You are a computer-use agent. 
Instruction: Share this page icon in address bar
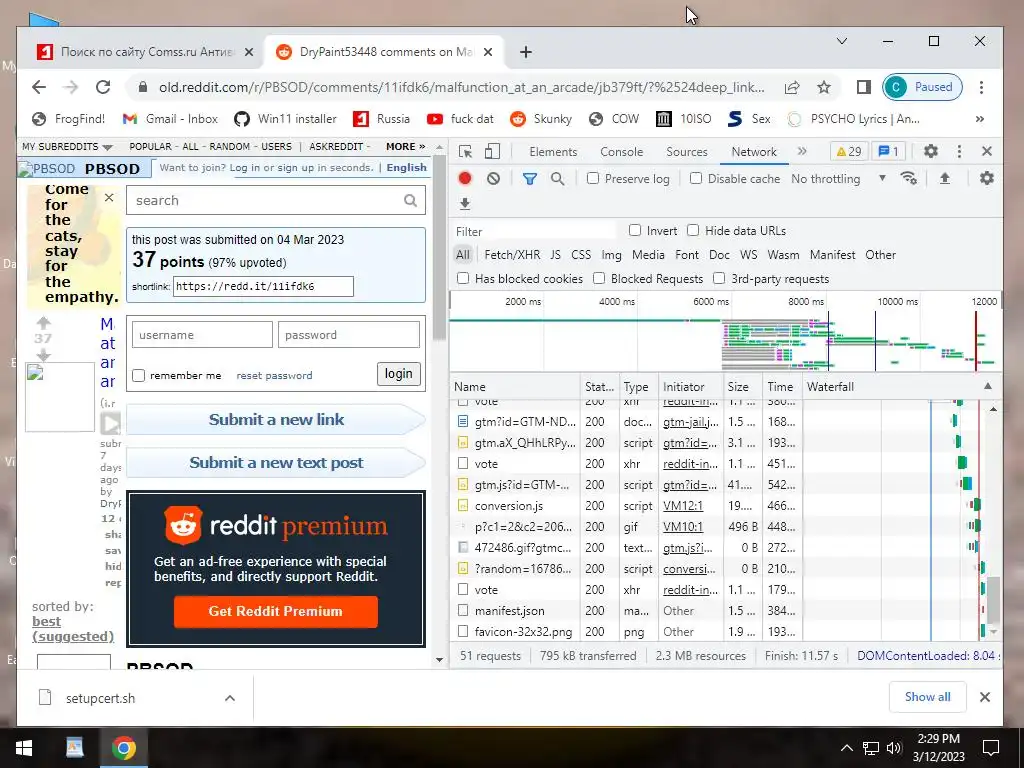(792, 87)
